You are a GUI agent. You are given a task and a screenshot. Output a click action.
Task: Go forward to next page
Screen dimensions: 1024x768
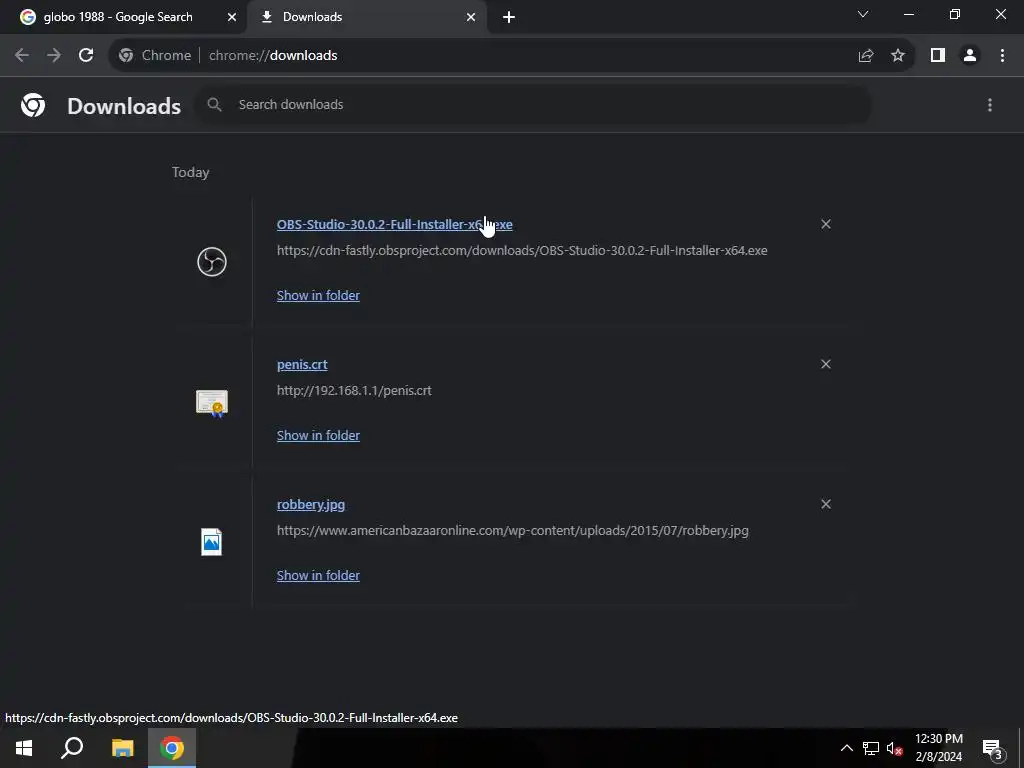(54, 56)
